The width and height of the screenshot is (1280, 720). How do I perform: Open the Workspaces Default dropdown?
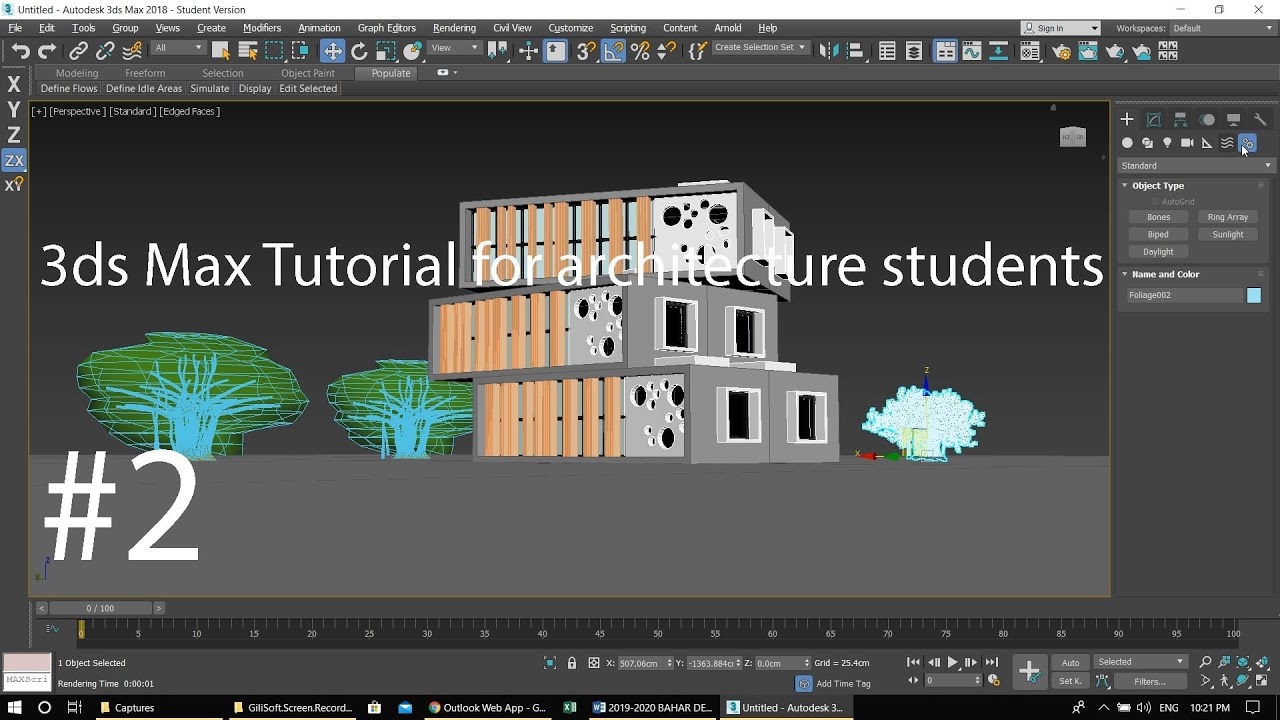click(x=1222, y=28)
